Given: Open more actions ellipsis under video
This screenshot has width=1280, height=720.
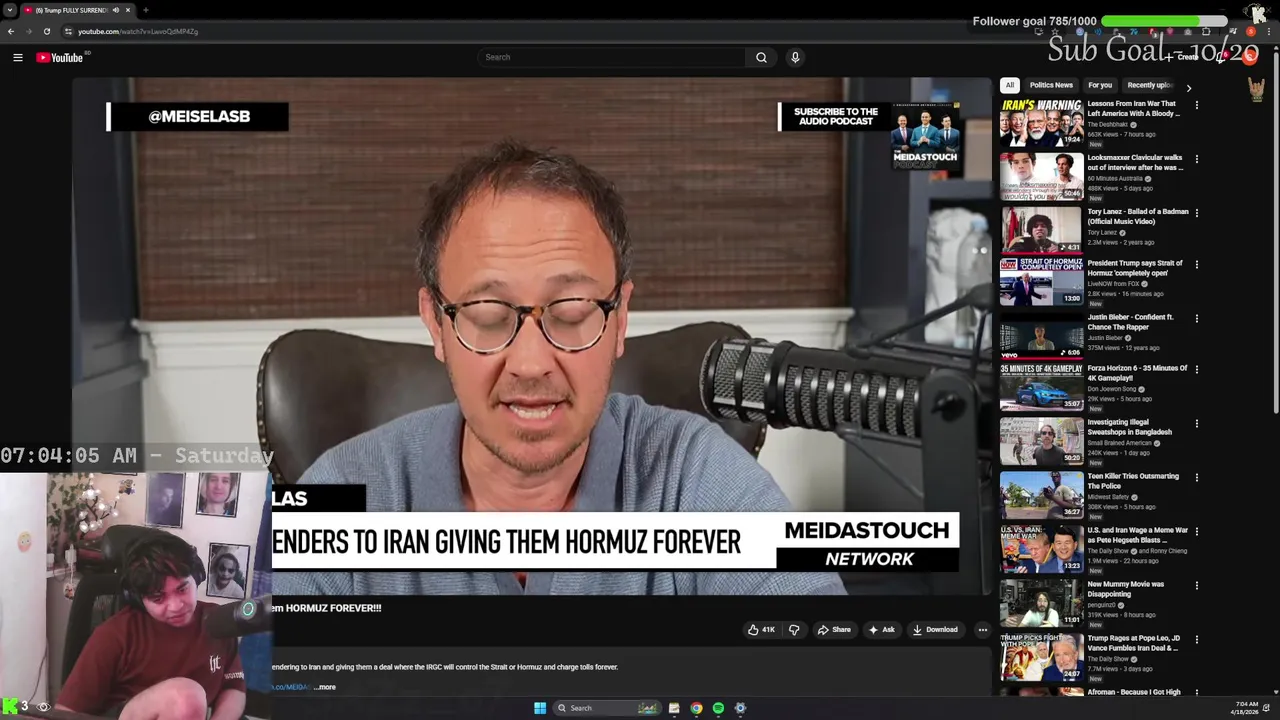Looking at the screenshot, I should click(x=982, y=630).
